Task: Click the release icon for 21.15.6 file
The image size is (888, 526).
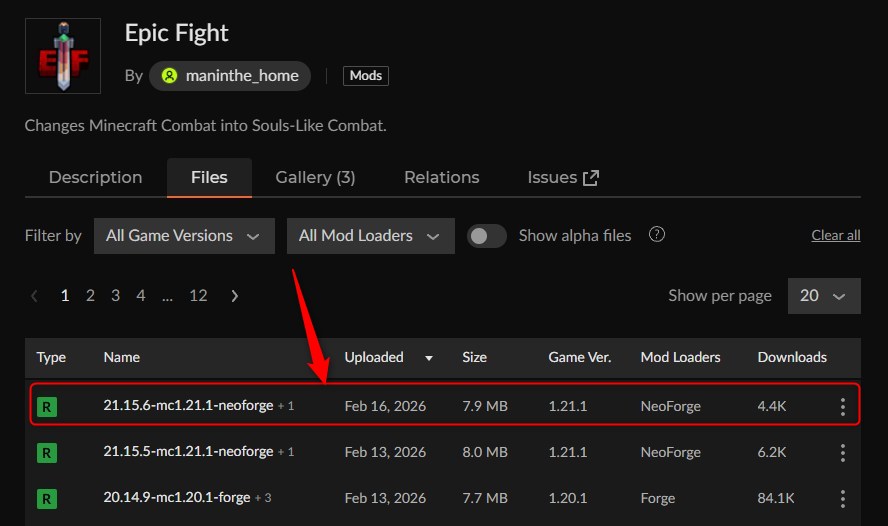Action: click(47, 407)
